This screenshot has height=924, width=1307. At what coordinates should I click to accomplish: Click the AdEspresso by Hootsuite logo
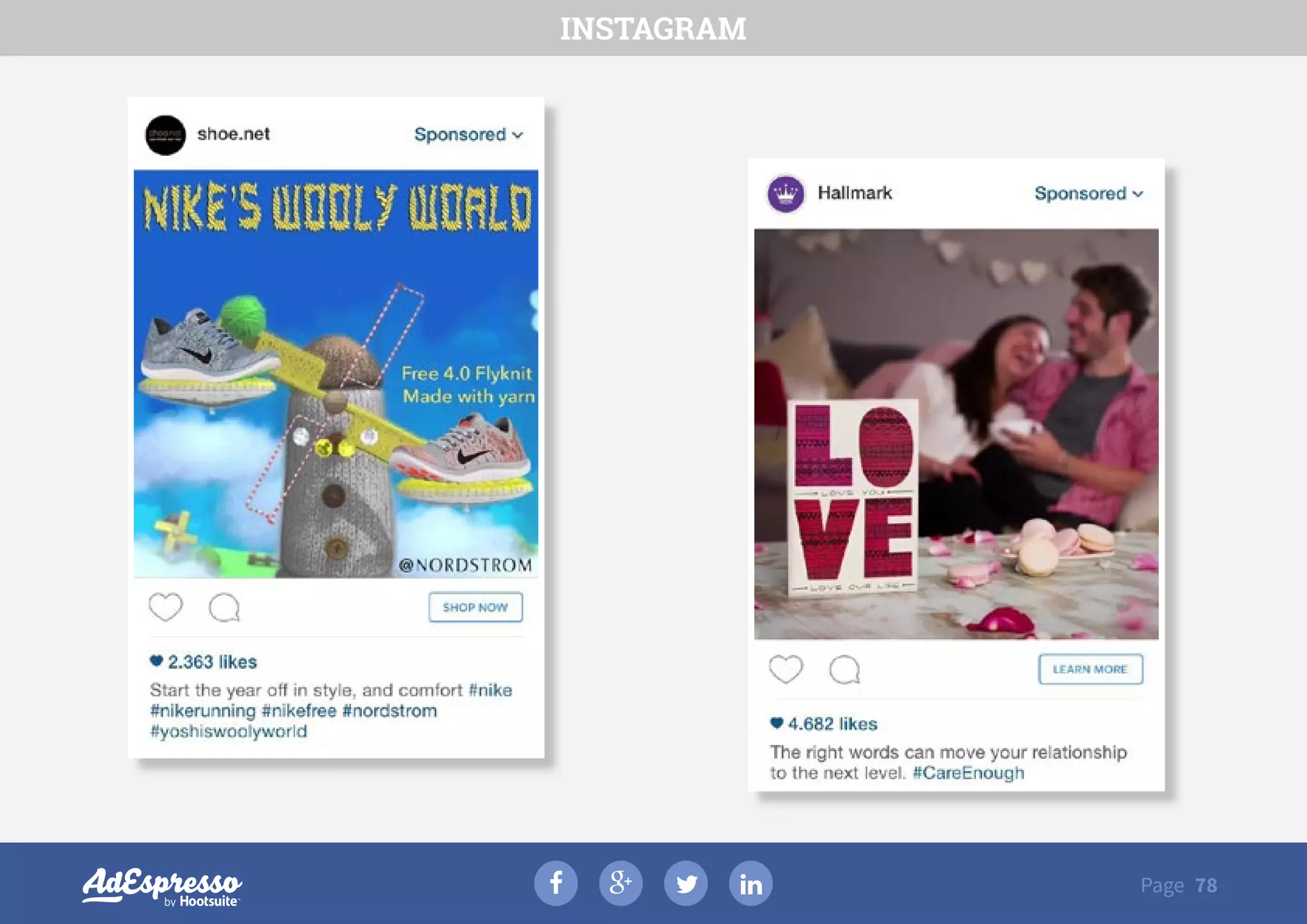tap(162, 886)
